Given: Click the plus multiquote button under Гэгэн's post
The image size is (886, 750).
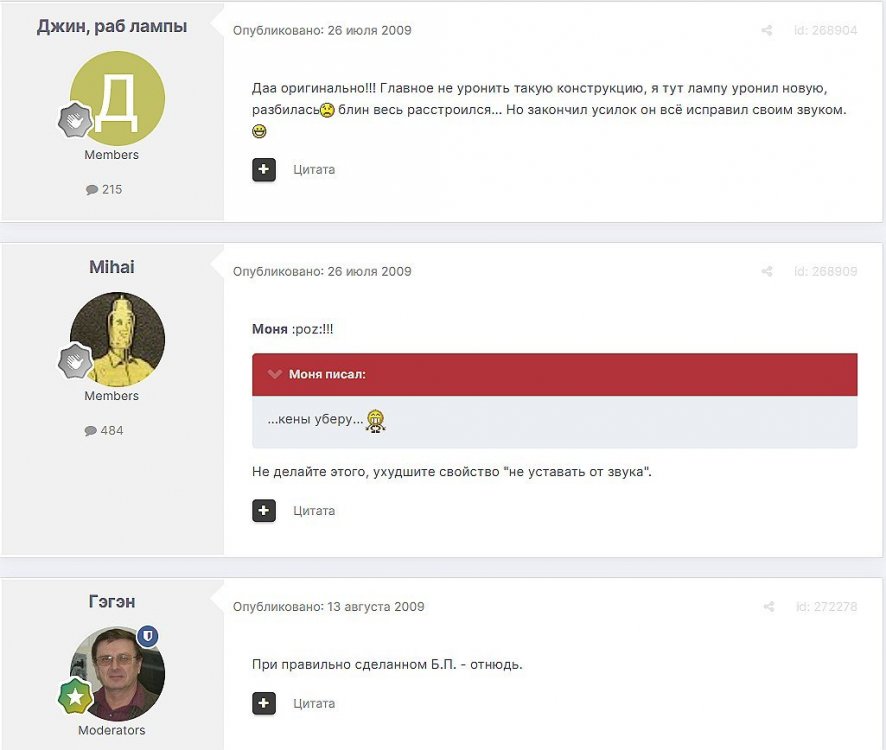Looking at the screenshot, I should (264, 704).
